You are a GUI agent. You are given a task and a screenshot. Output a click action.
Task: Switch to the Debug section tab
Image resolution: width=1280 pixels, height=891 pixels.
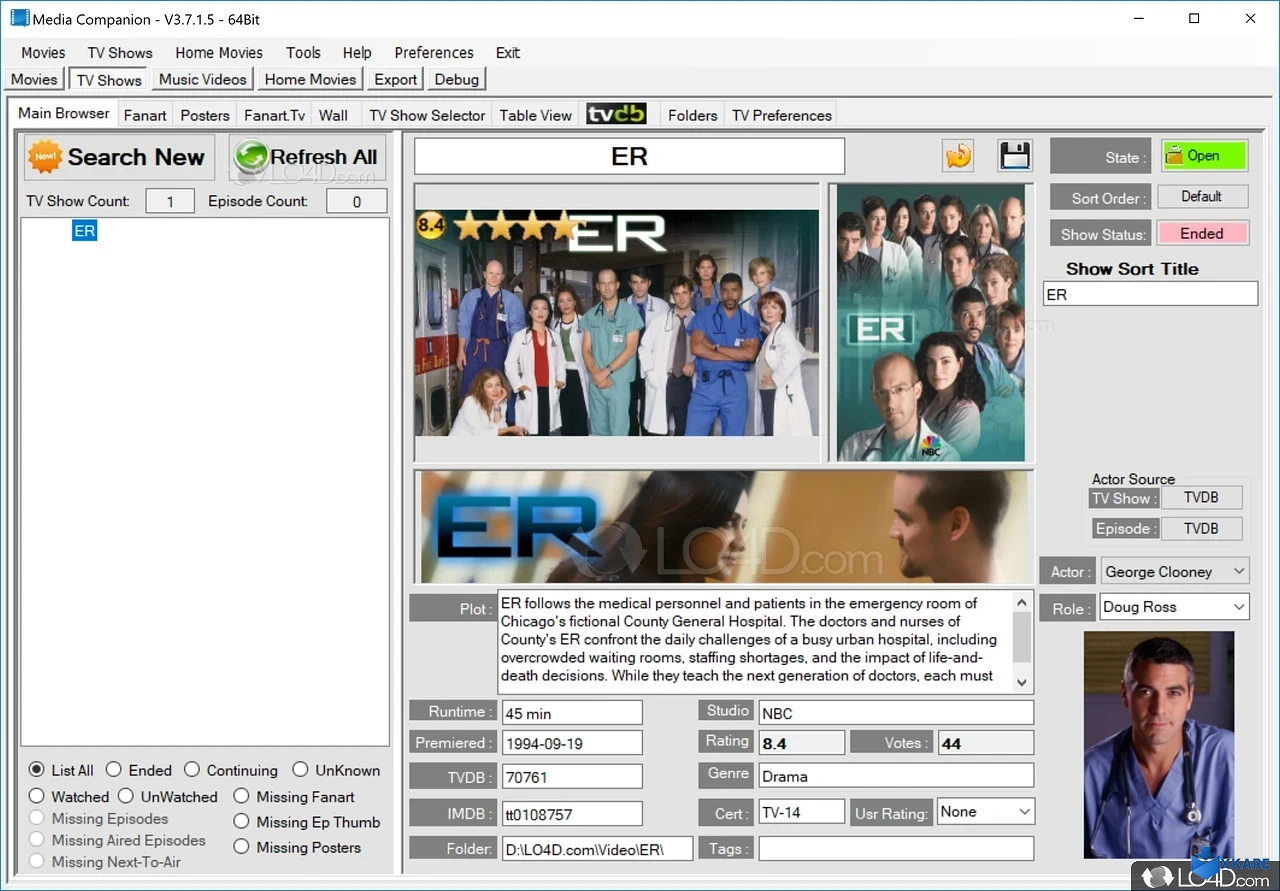click(x=457, y=79)
